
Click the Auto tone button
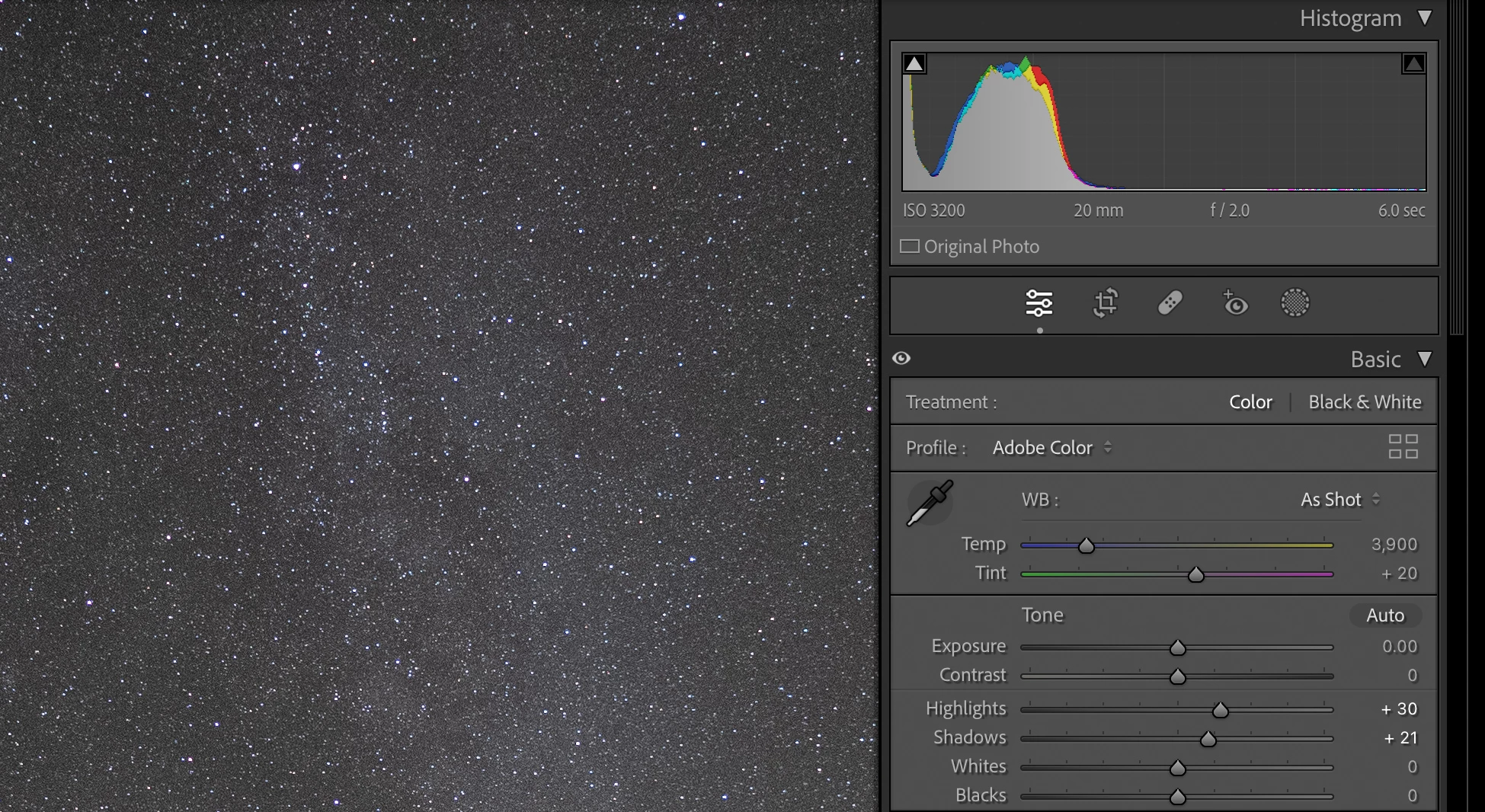point(1385,615)
